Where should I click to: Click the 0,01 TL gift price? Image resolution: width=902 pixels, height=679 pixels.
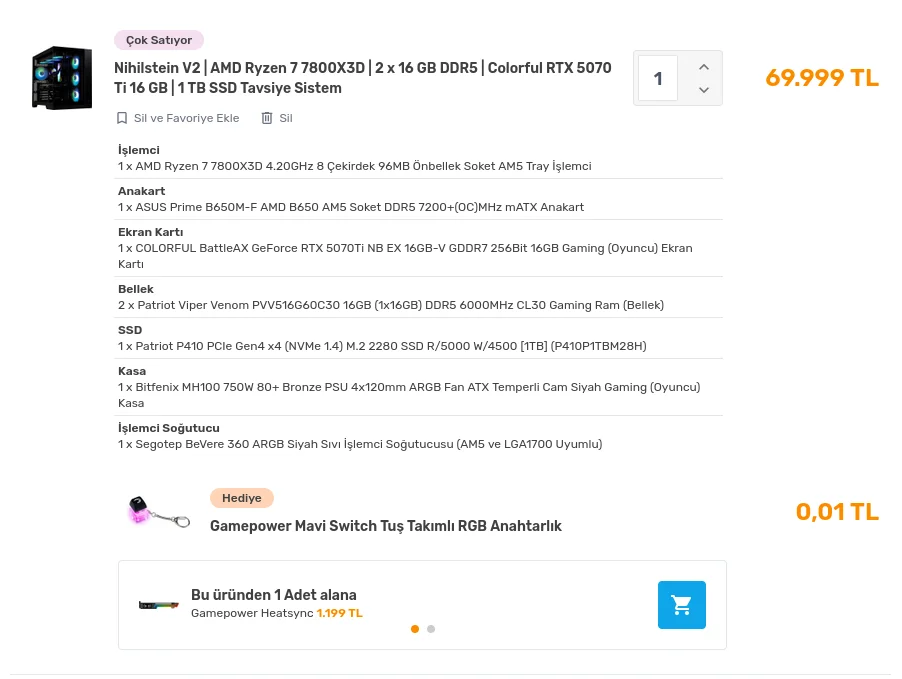(x=838, y=512)
